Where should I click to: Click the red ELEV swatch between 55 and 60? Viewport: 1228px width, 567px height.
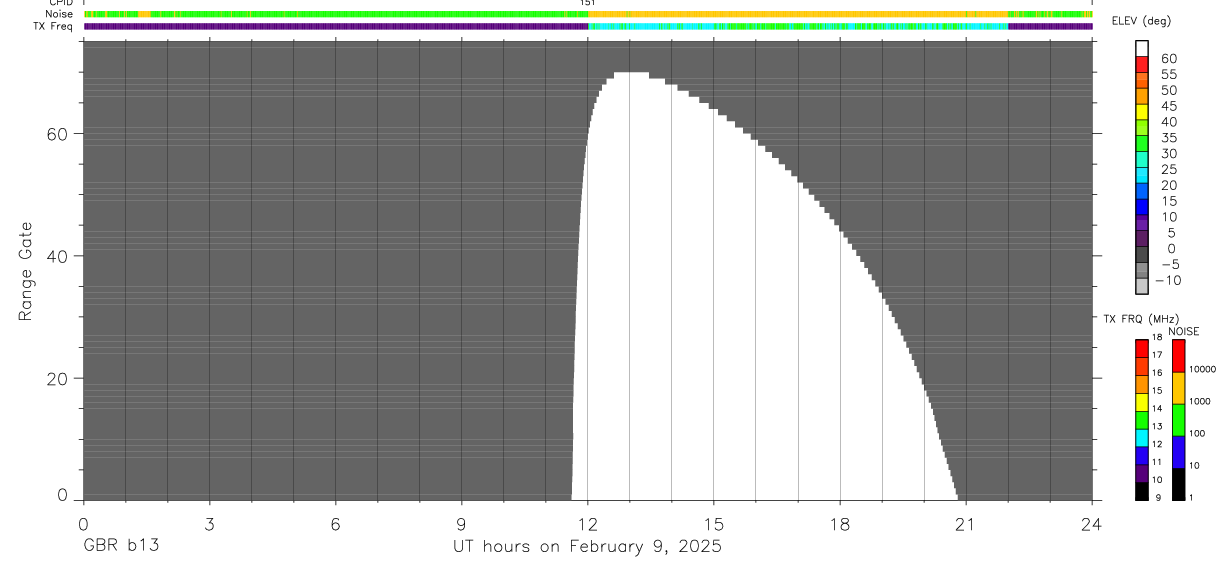tap(1142, 65)
